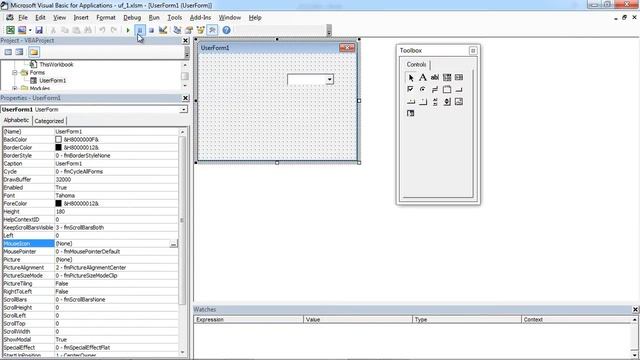Screen dimensions: 640x360
Task: Click the Controls tab in Toolbox
Action: pos(416,64)
